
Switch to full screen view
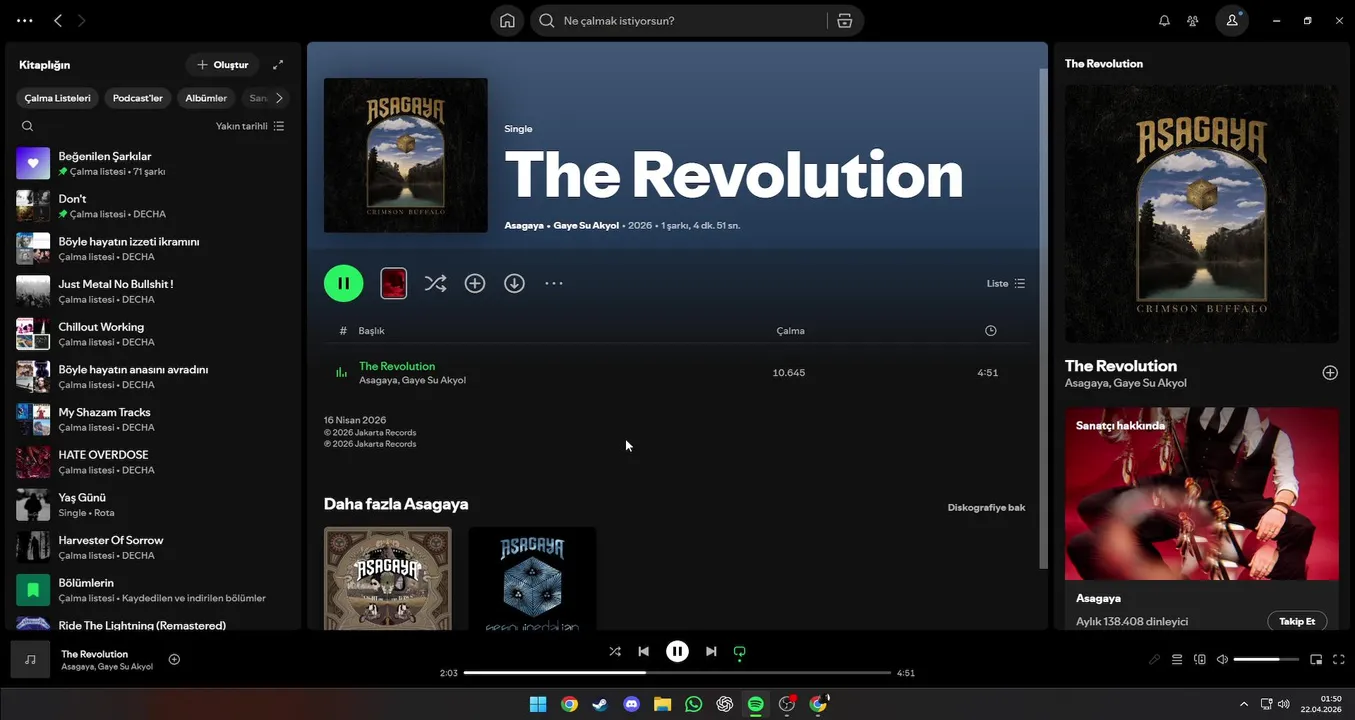tap(1340, 659)
